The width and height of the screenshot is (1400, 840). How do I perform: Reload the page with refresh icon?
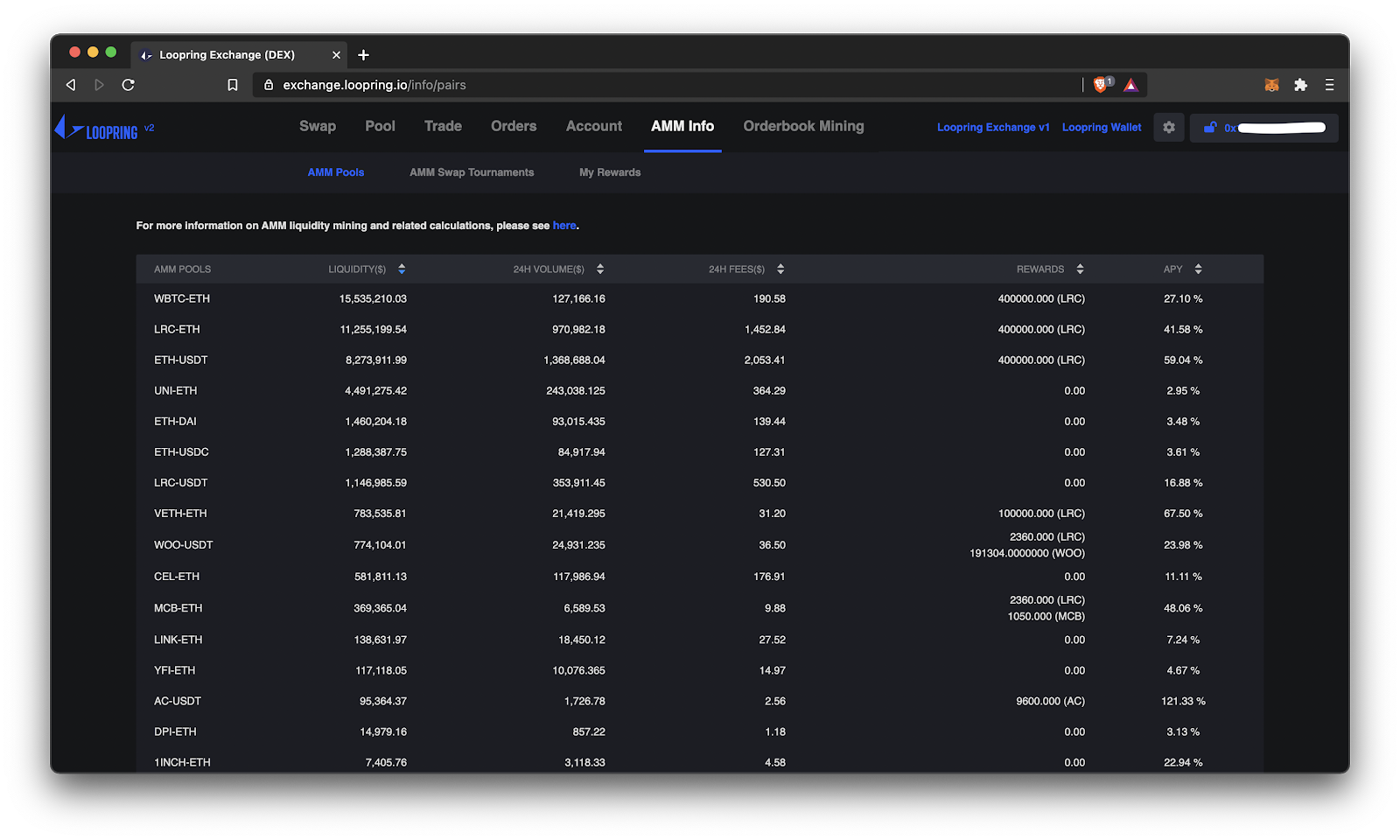[129, 85]
